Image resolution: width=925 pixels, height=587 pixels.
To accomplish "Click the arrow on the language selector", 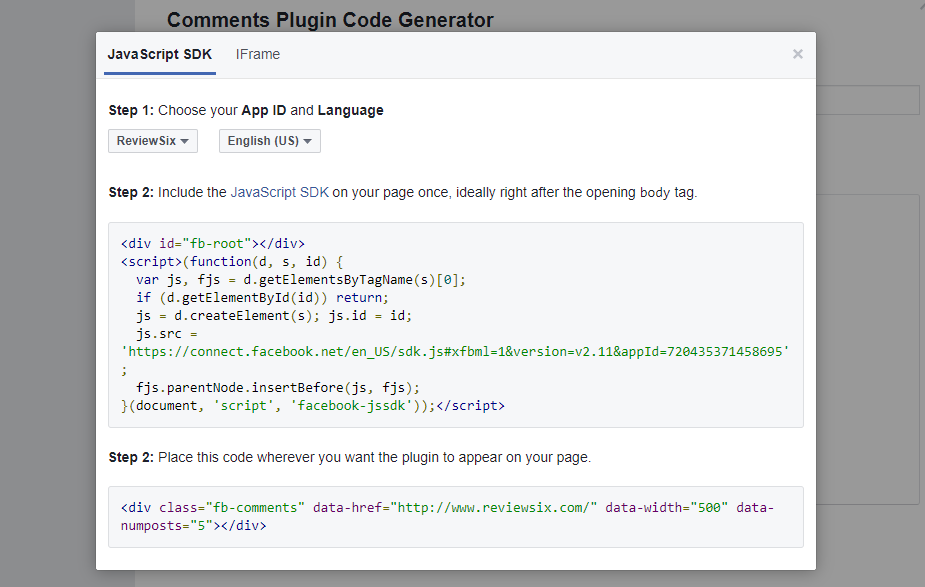I will coord(307,140).
